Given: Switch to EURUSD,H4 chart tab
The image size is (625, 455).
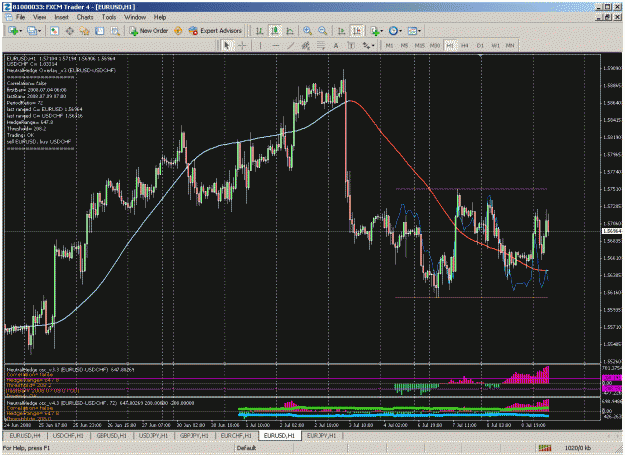Looking at the screenshot, I should tap(25, 435).
